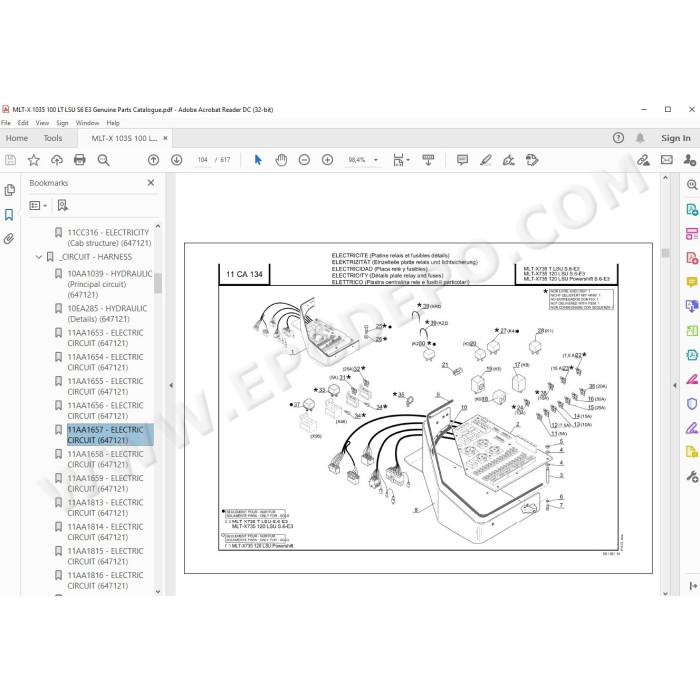Open the Window menu
Image resolution: width=700 pixels, height=700 pixels.
point(87,123)
